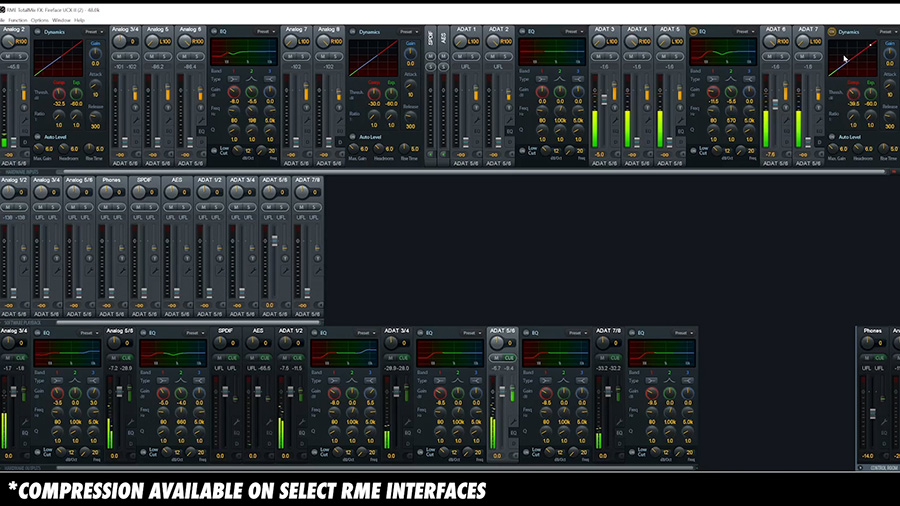Click the Gain knob in ADAT 7 Dynamics panel
This screenshot has width=900, height=506.
890,53
